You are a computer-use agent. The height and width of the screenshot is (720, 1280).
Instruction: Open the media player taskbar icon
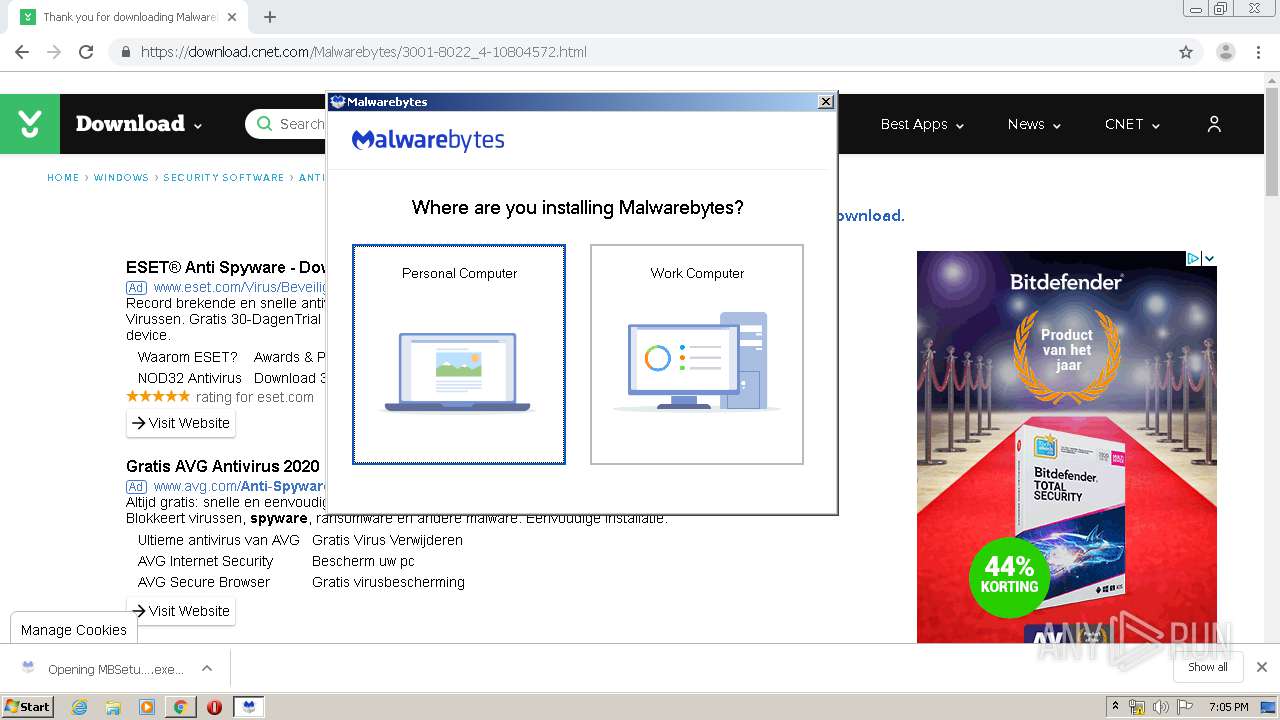pos(147,707)
